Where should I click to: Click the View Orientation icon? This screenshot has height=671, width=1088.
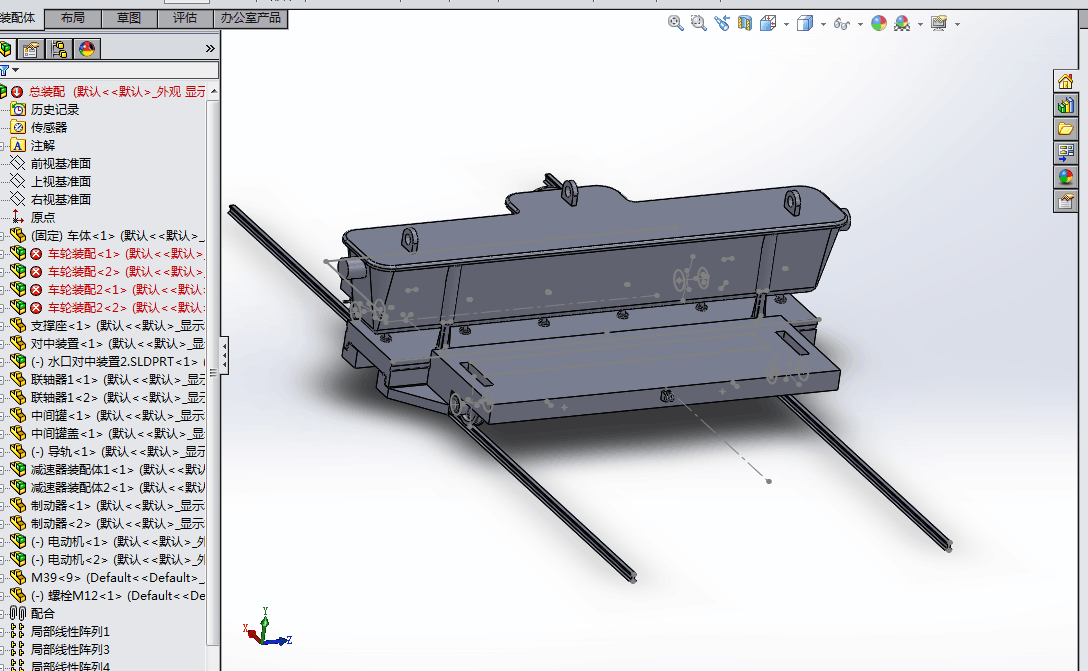[768, 23]
